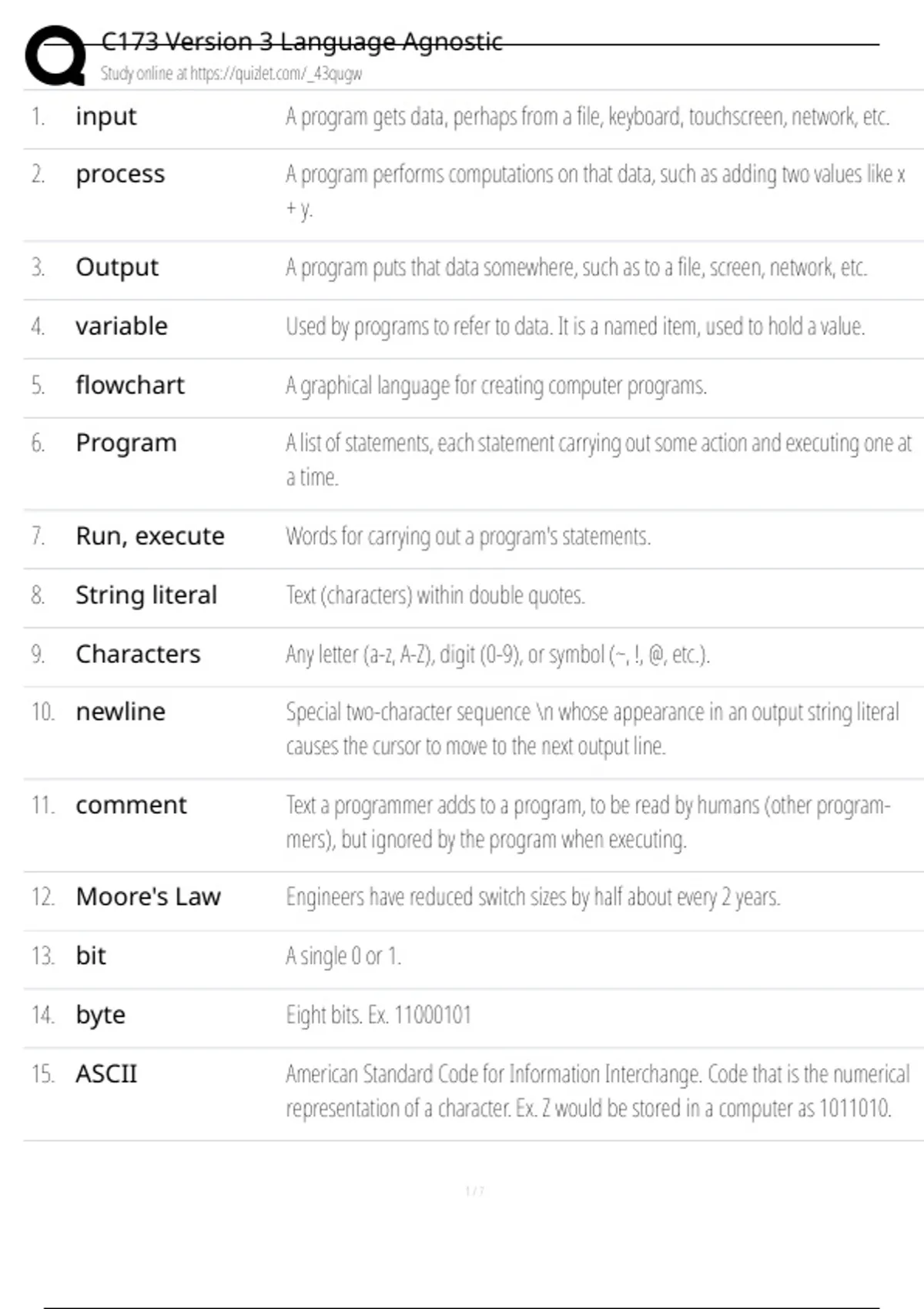The width and height of the screenshot is (924, 1309).
Task: Select the "Program" term
Action: [x=126, y=444]
